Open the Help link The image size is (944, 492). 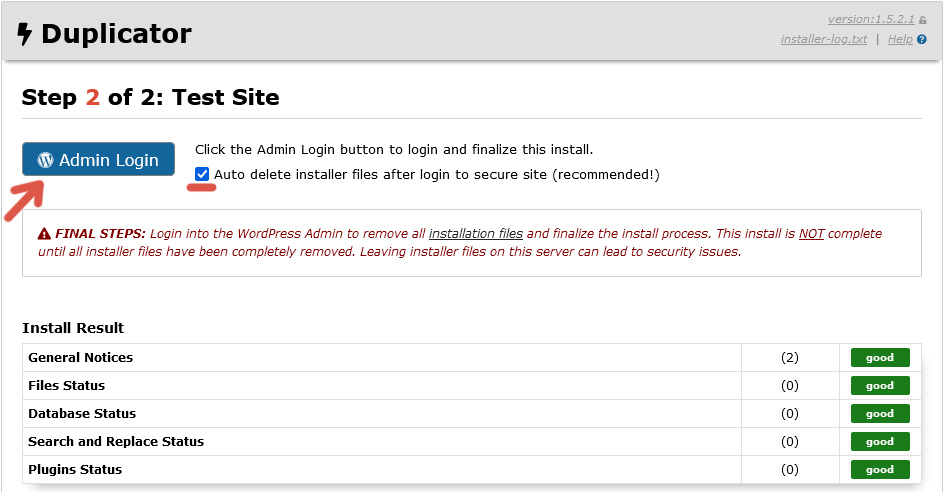900,39
